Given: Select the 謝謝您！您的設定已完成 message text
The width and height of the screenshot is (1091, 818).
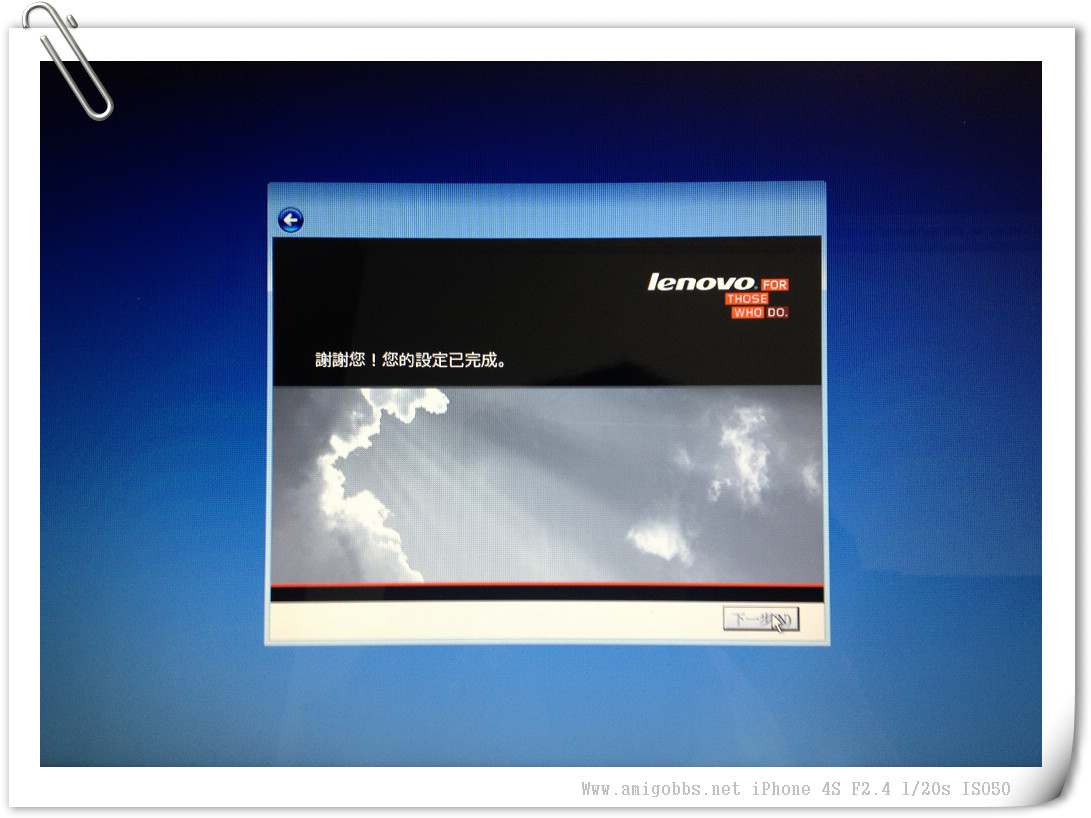Looking at the screenshot, I should 411,360.
